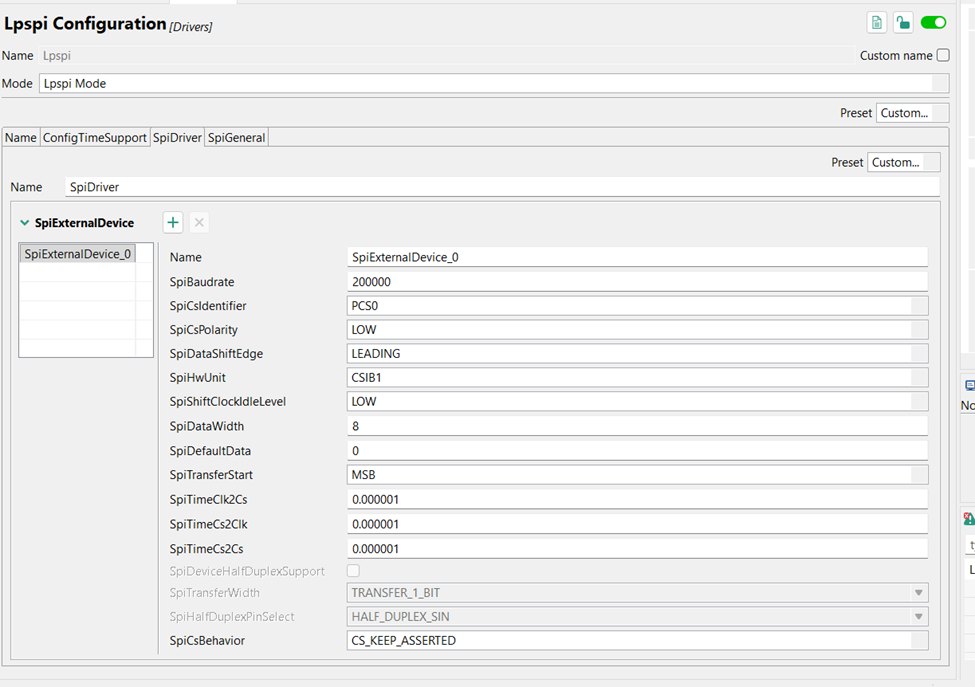The height and width of the screenshot is (687, 975).
Task: Open the top Preset Custom dropdown
Action: pos(912,113)
